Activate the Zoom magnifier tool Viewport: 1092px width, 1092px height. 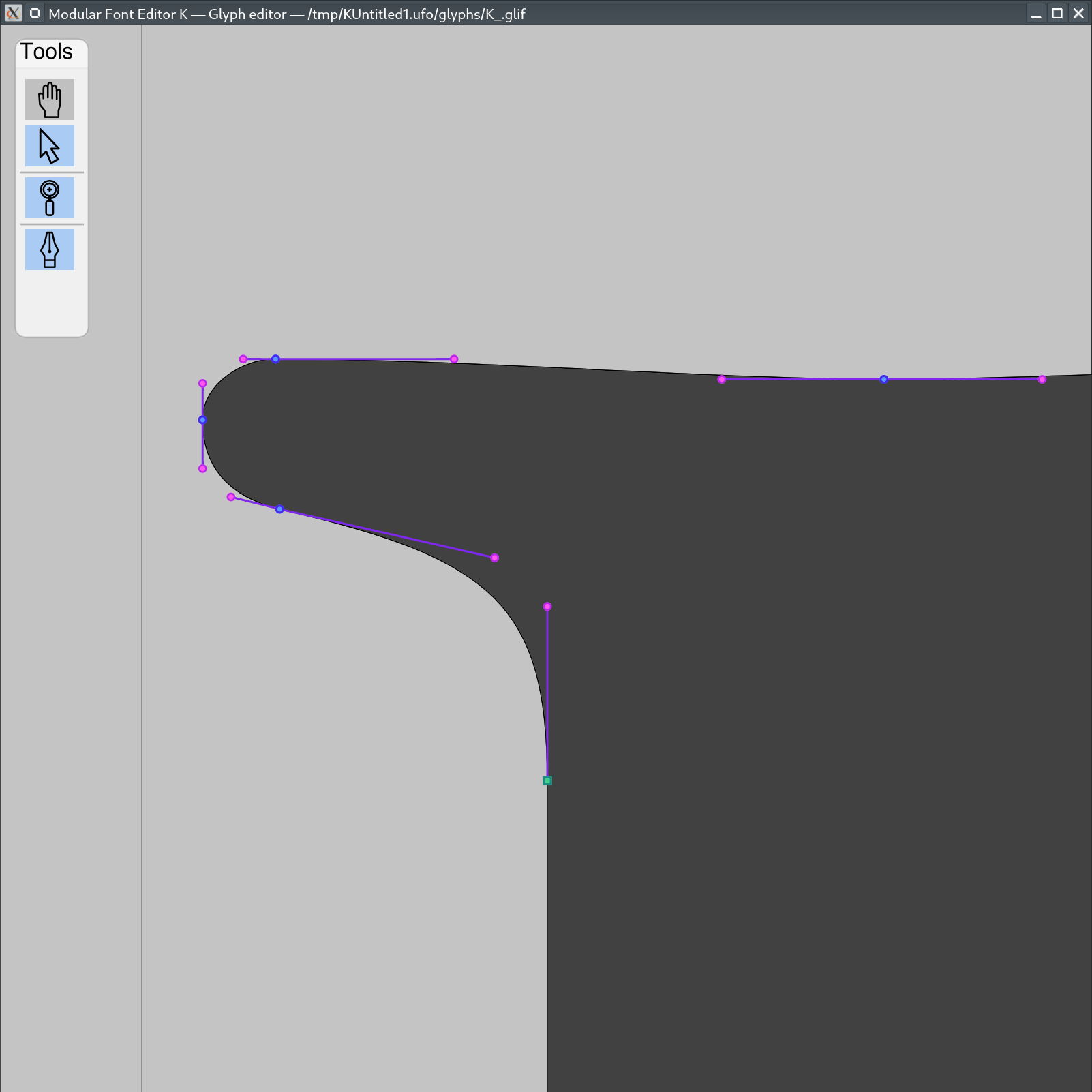[x=50, y=198]
